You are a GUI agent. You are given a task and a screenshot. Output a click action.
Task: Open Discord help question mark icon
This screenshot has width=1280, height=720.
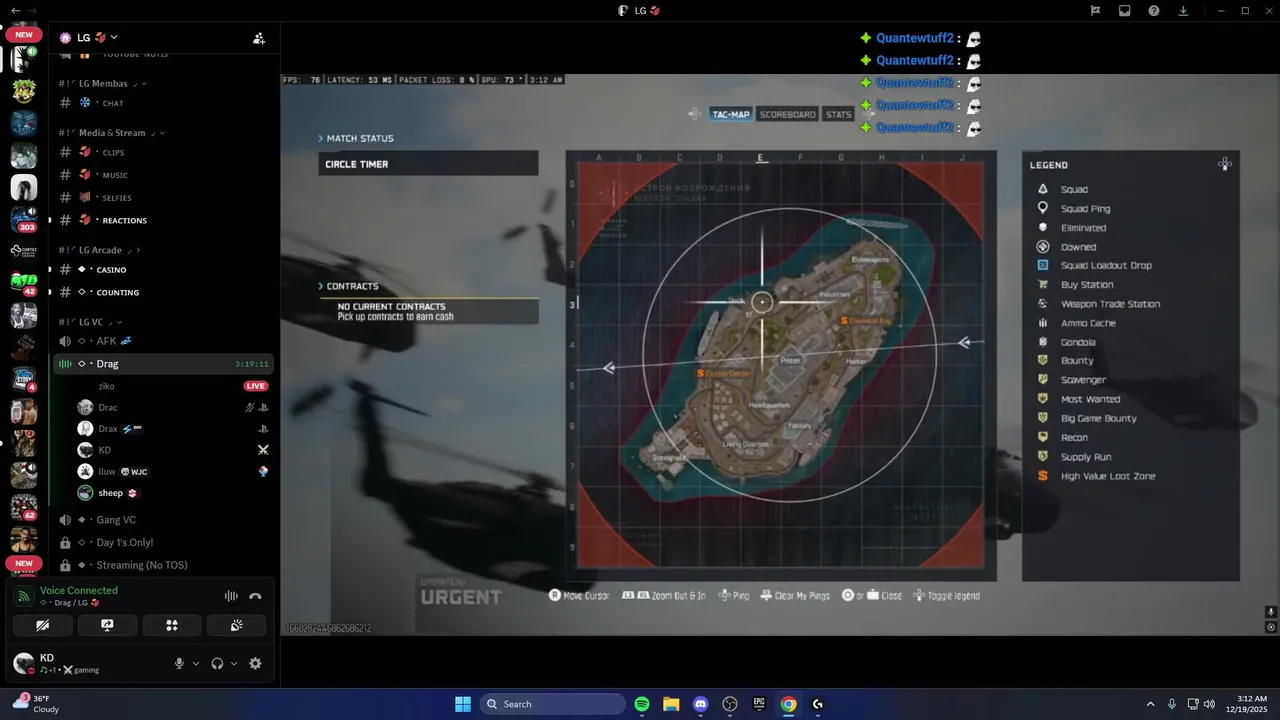[x=1154, y=10]
